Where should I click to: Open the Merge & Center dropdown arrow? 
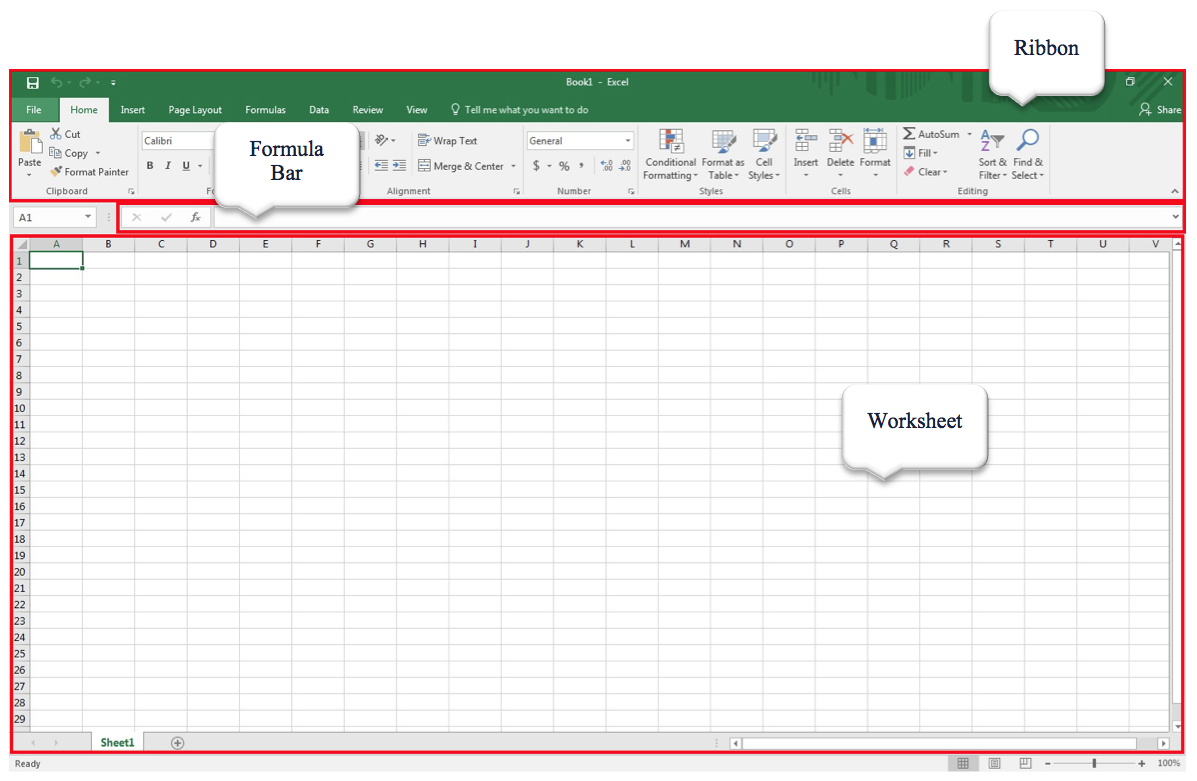tap(514, 167)
